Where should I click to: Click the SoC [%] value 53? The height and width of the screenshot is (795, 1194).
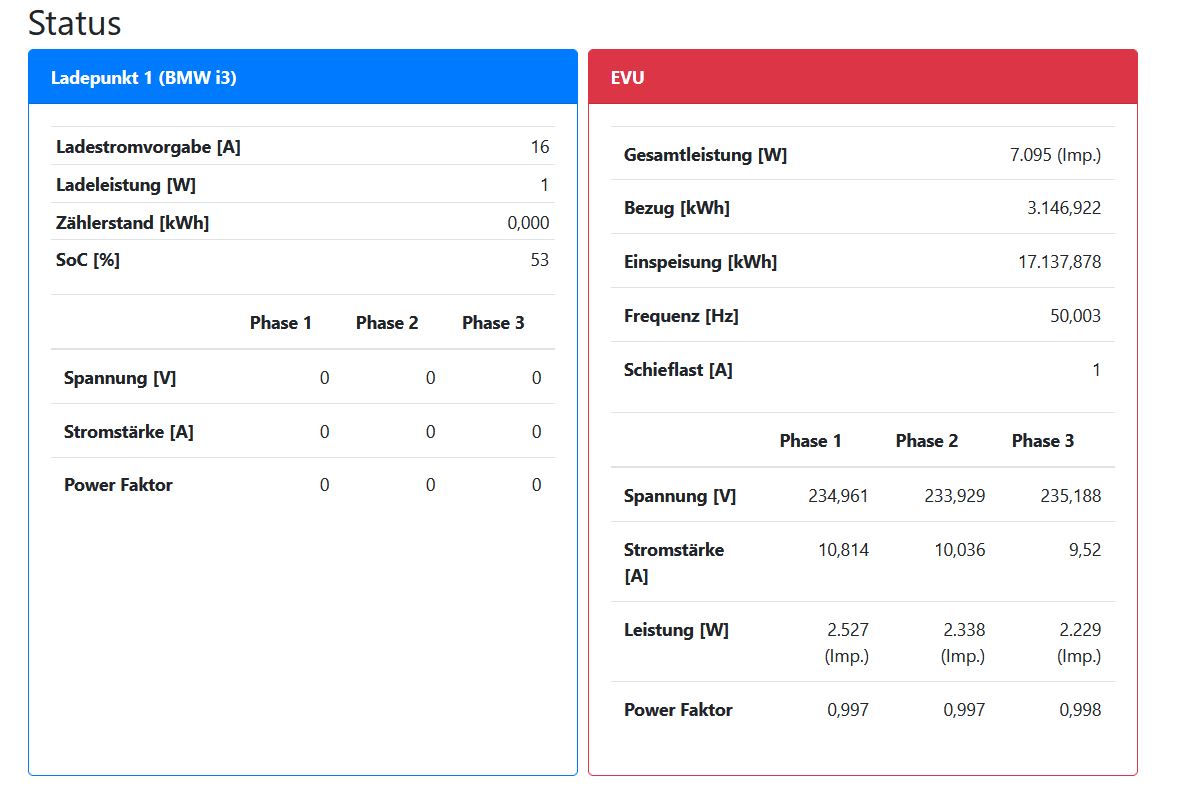(x=539, y=260)
